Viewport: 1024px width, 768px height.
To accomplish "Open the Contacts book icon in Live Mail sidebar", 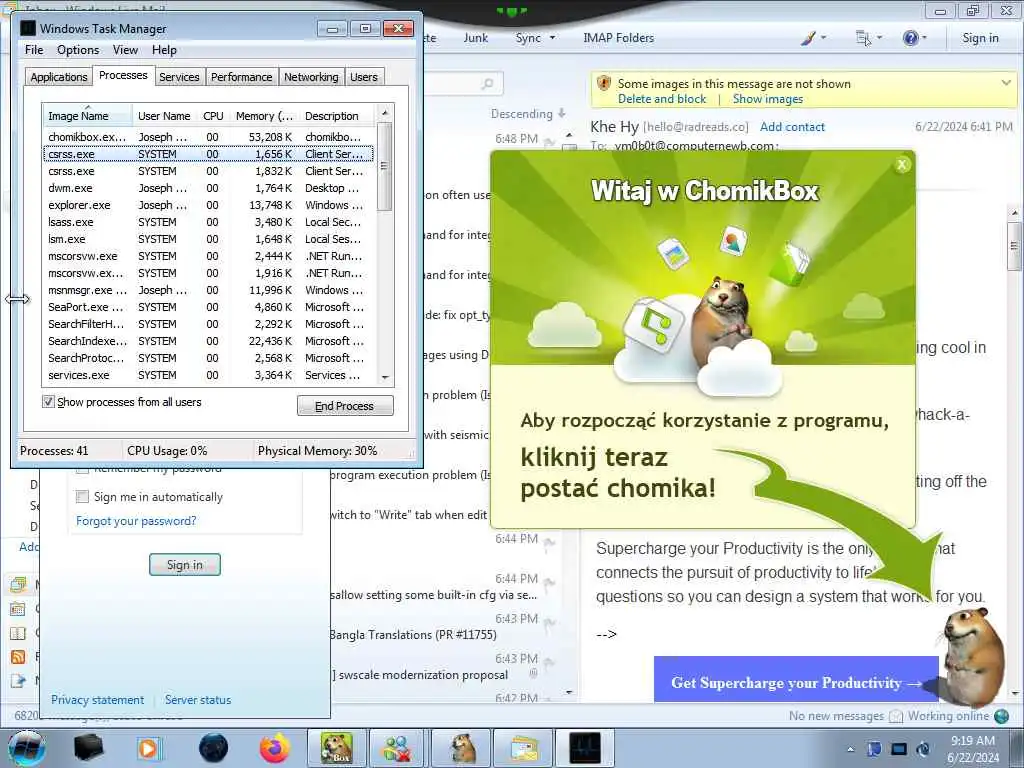I will click(x=18, y=633).
